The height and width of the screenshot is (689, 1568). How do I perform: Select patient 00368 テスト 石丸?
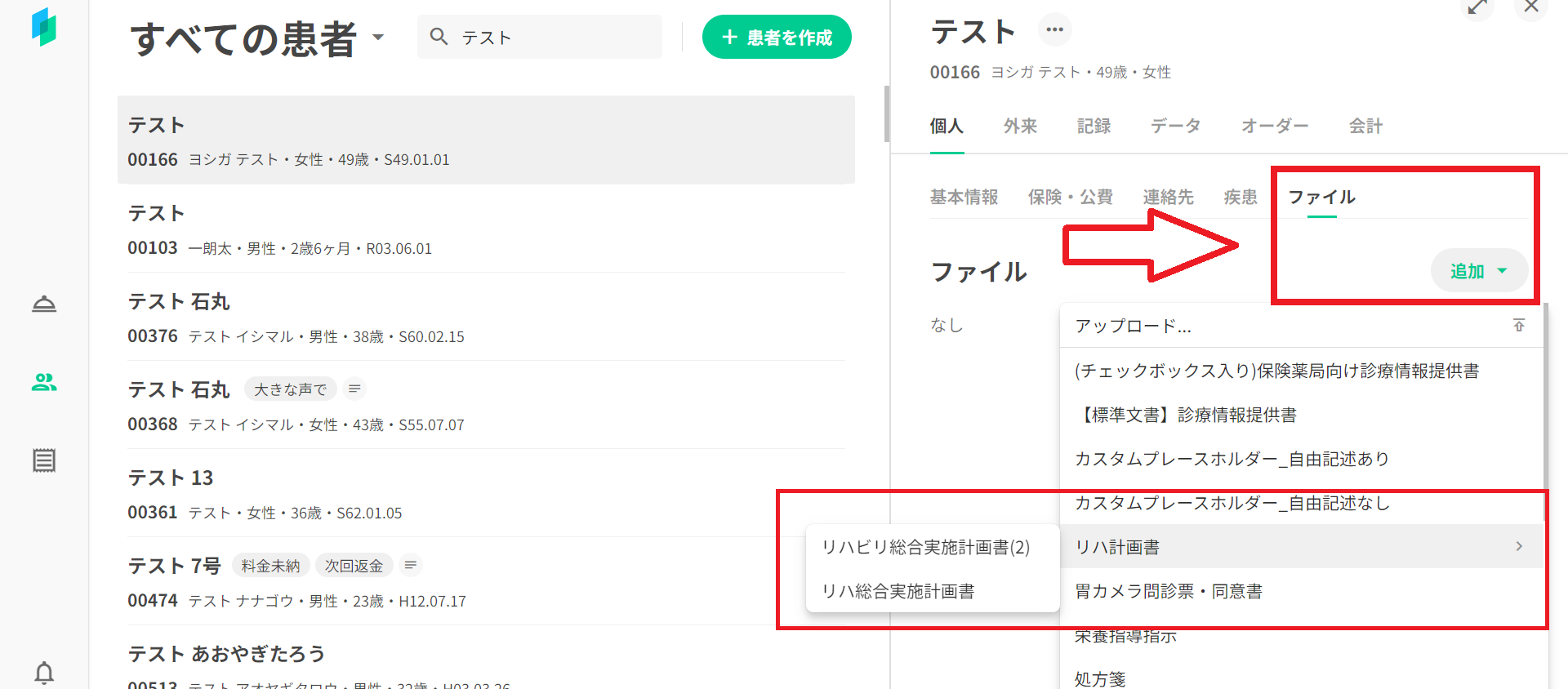point(486,405)
